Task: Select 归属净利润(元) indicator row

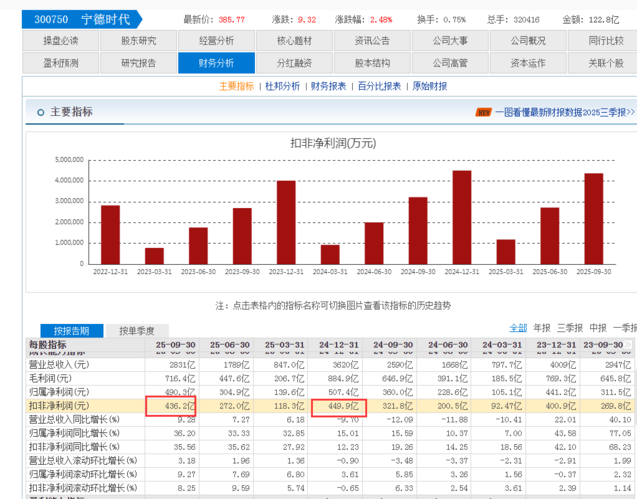Action: [x=59, y=392]
